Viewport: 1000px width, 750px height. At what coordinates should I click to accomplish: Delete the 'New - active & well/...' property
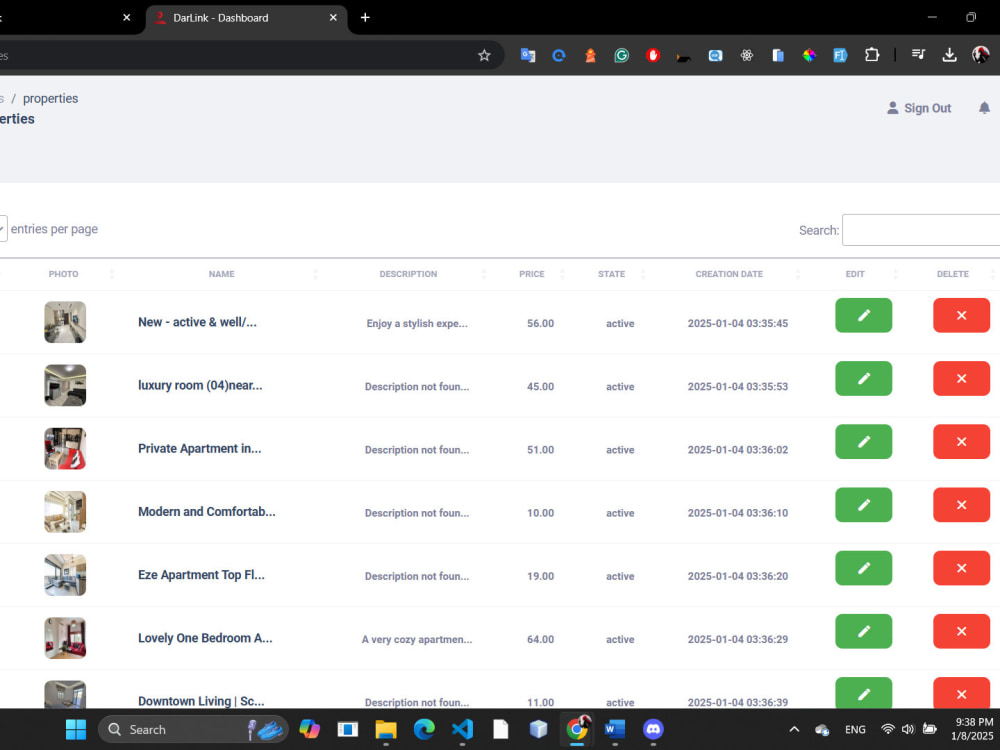(x=961, y=315)
